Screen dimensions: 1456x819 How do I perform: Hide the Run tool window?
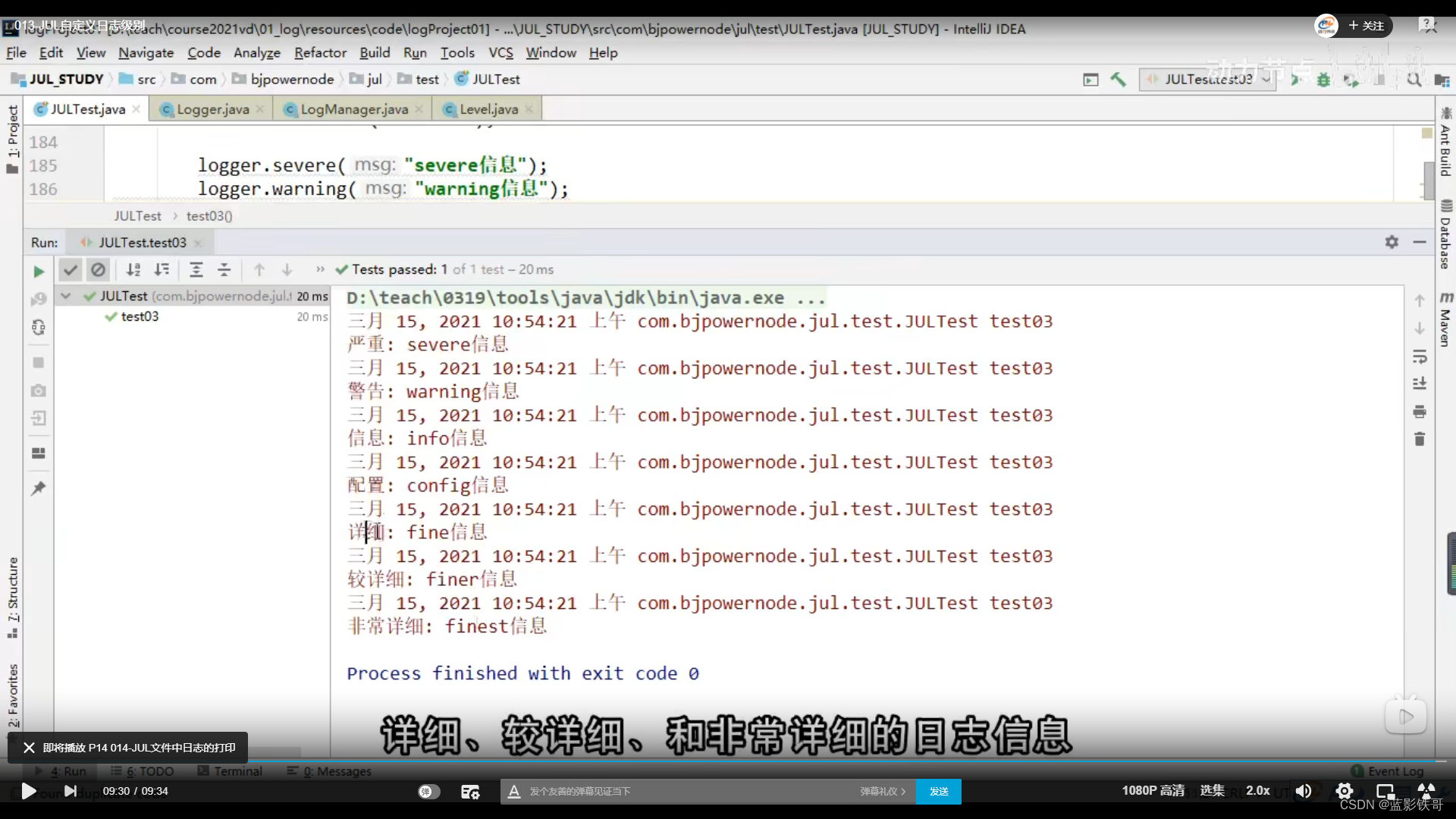pyautogui.click(x=1420, y=242)
